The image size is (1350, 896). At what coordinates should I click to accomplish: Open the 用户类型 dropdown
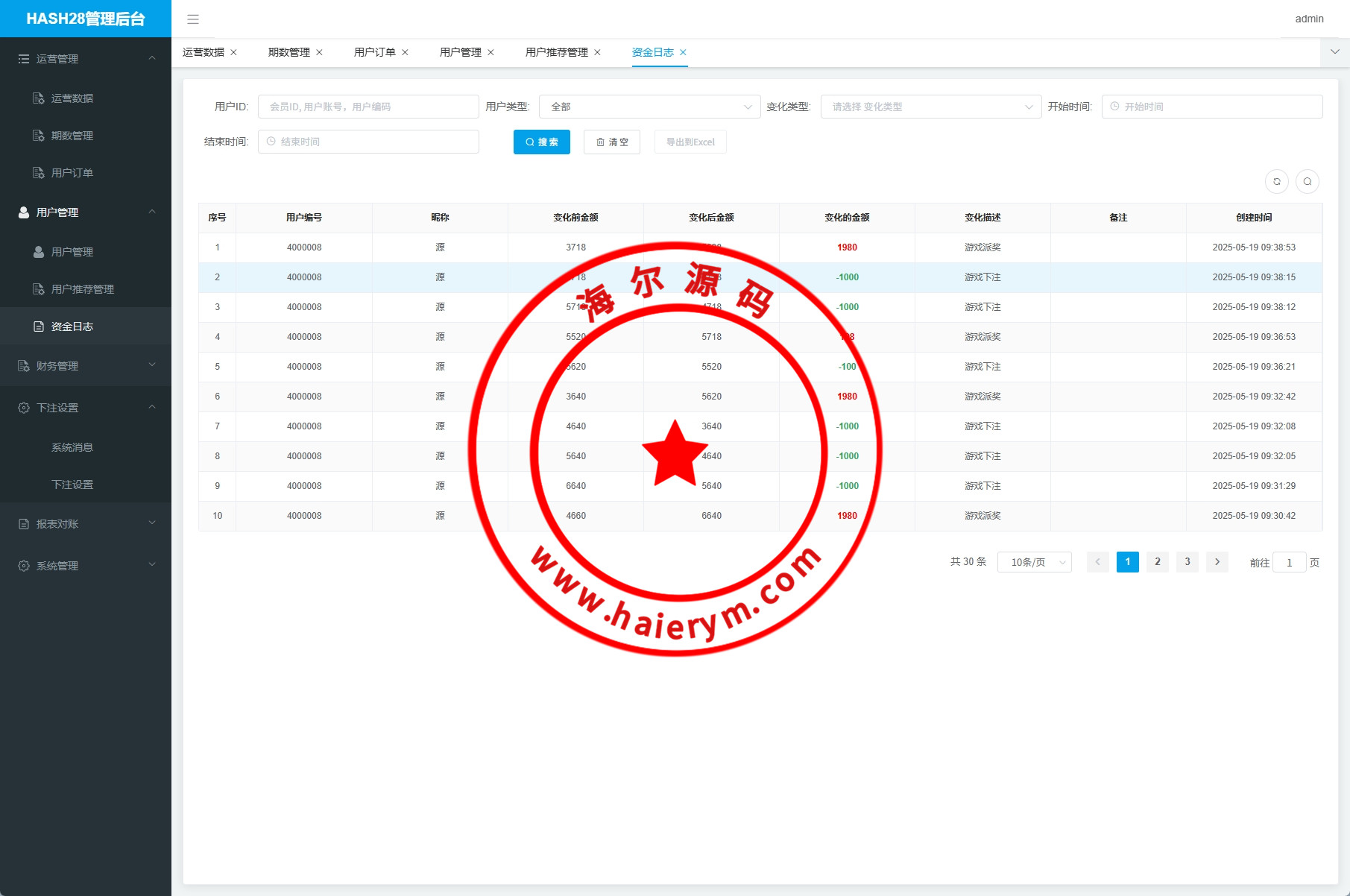(x=649, y=107)
